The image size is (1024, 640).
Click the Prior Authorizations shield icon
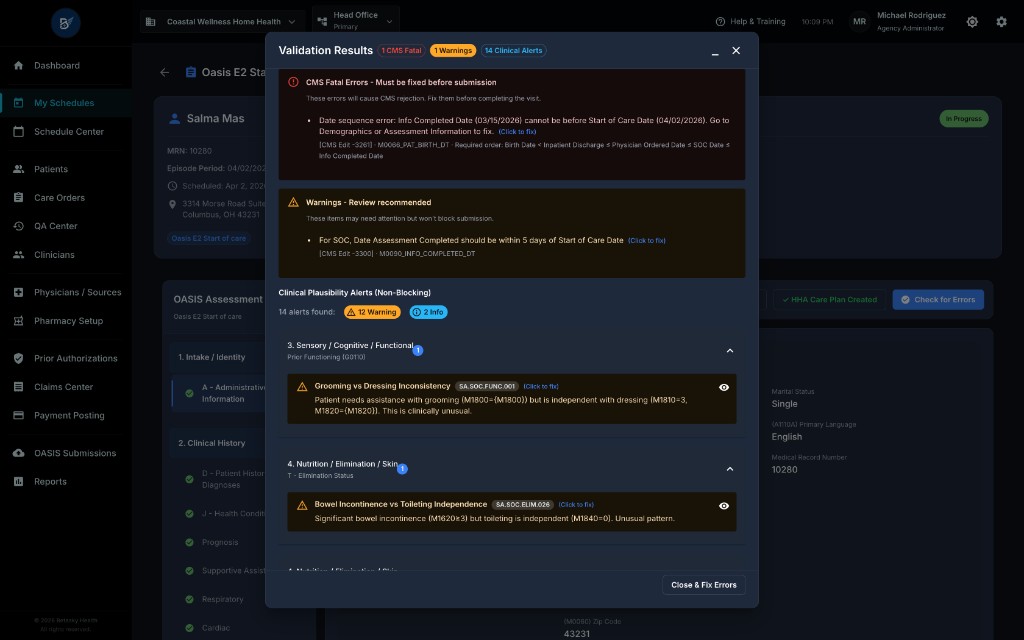(18, 358)
